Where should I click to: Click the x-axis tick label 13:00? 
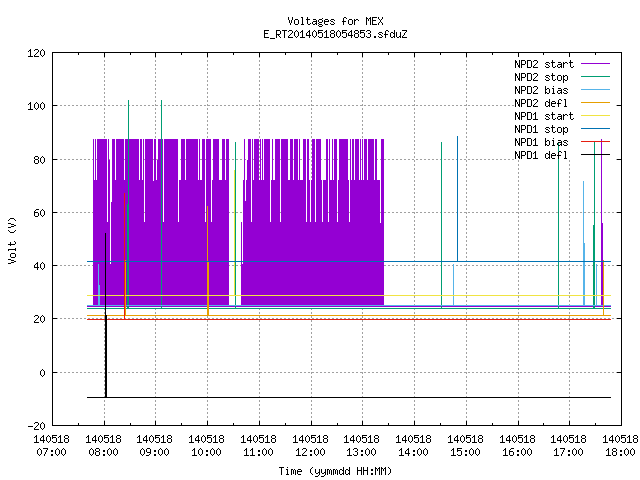361,452
